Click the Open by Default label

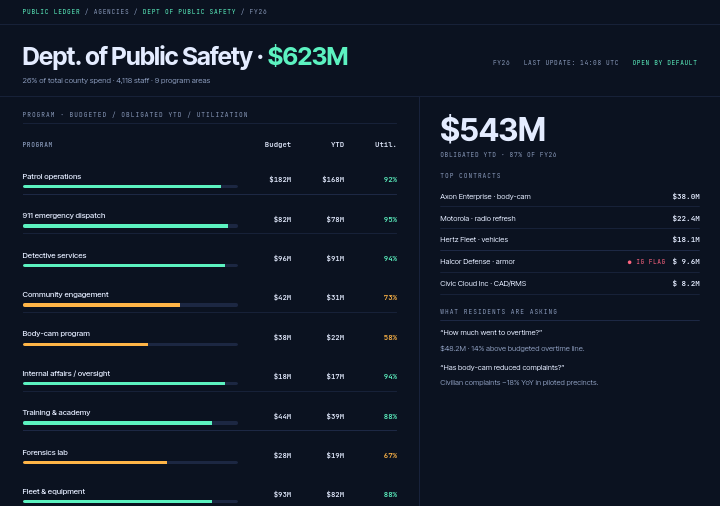665,62
